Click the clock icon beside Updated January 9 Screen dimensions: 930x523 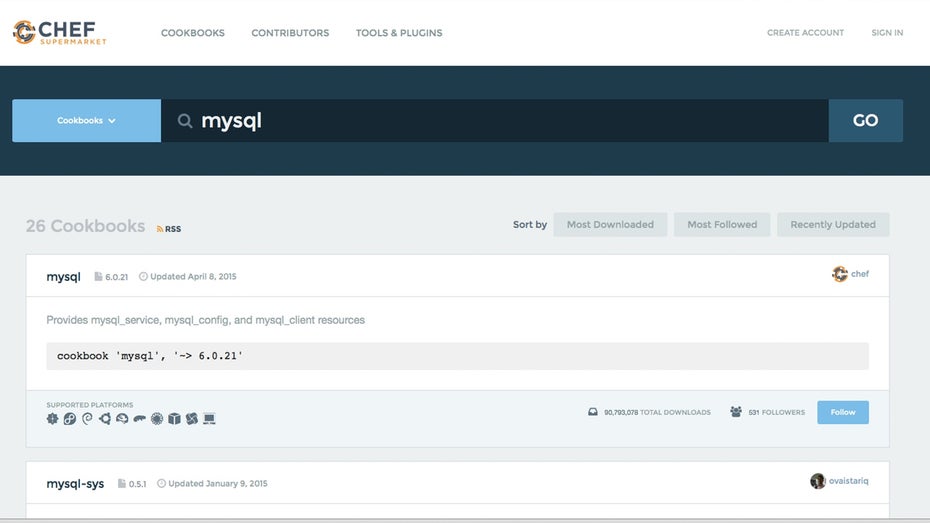point(161,483)
